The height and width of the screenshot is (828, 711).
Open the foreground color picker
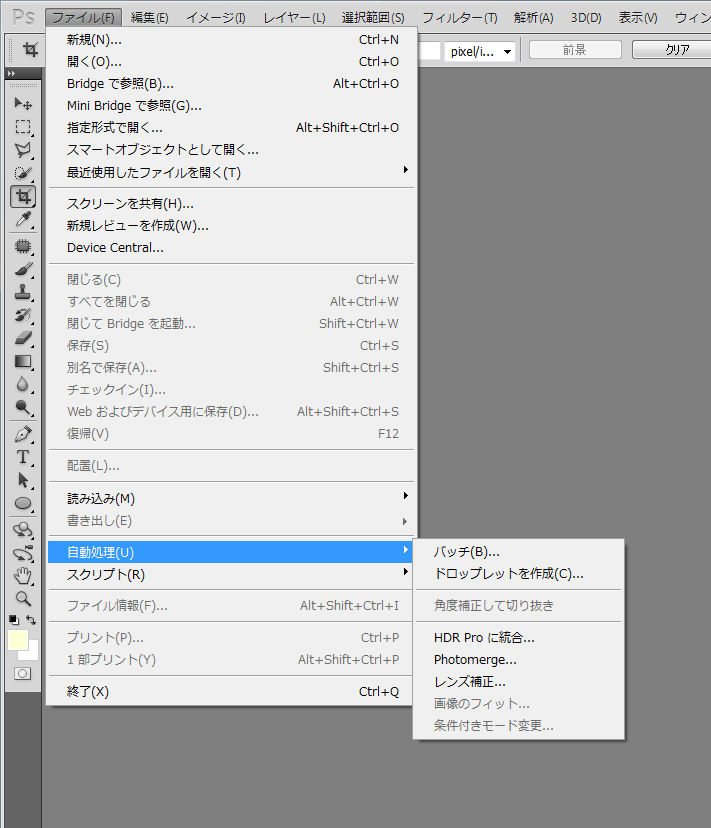pyautogui.click(x=18, y=639)
